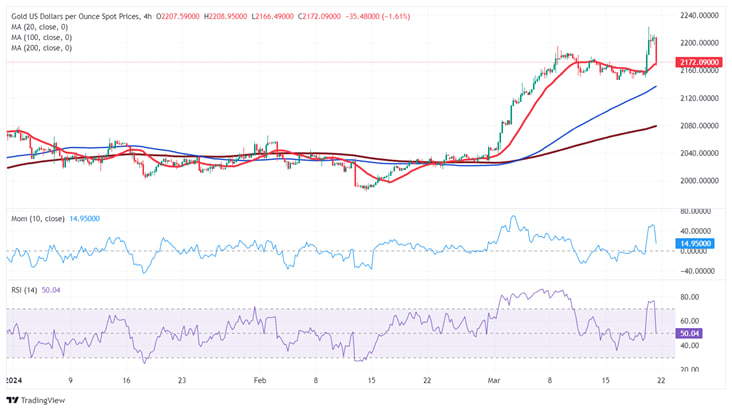This screenshot has width=732, height=411.
Task: Select the Mom (10, close) indicator label
Action: point(38,219)
